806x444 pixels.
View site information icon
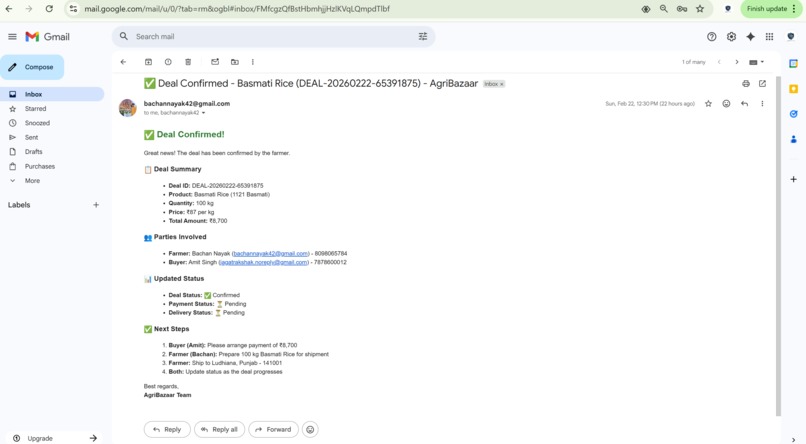tap(74, 9)
